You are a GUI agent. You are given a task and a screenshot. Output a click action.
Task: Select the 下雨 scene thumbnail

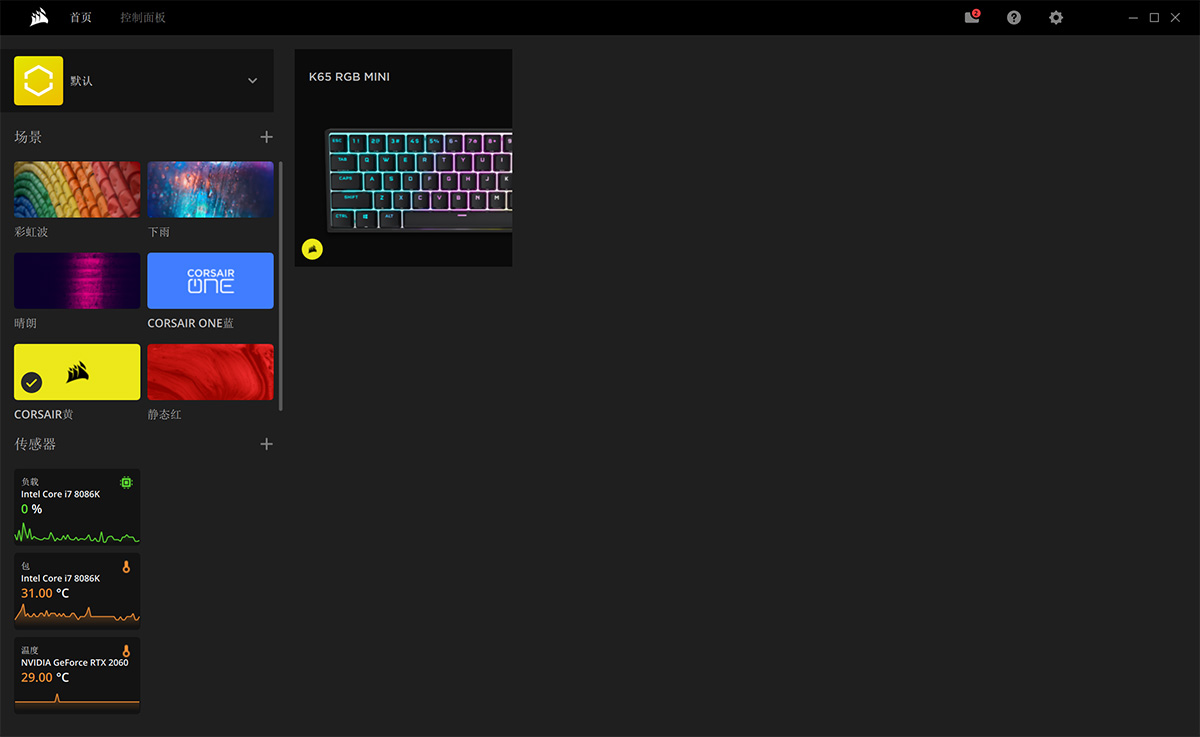click(x=210, y=190)
